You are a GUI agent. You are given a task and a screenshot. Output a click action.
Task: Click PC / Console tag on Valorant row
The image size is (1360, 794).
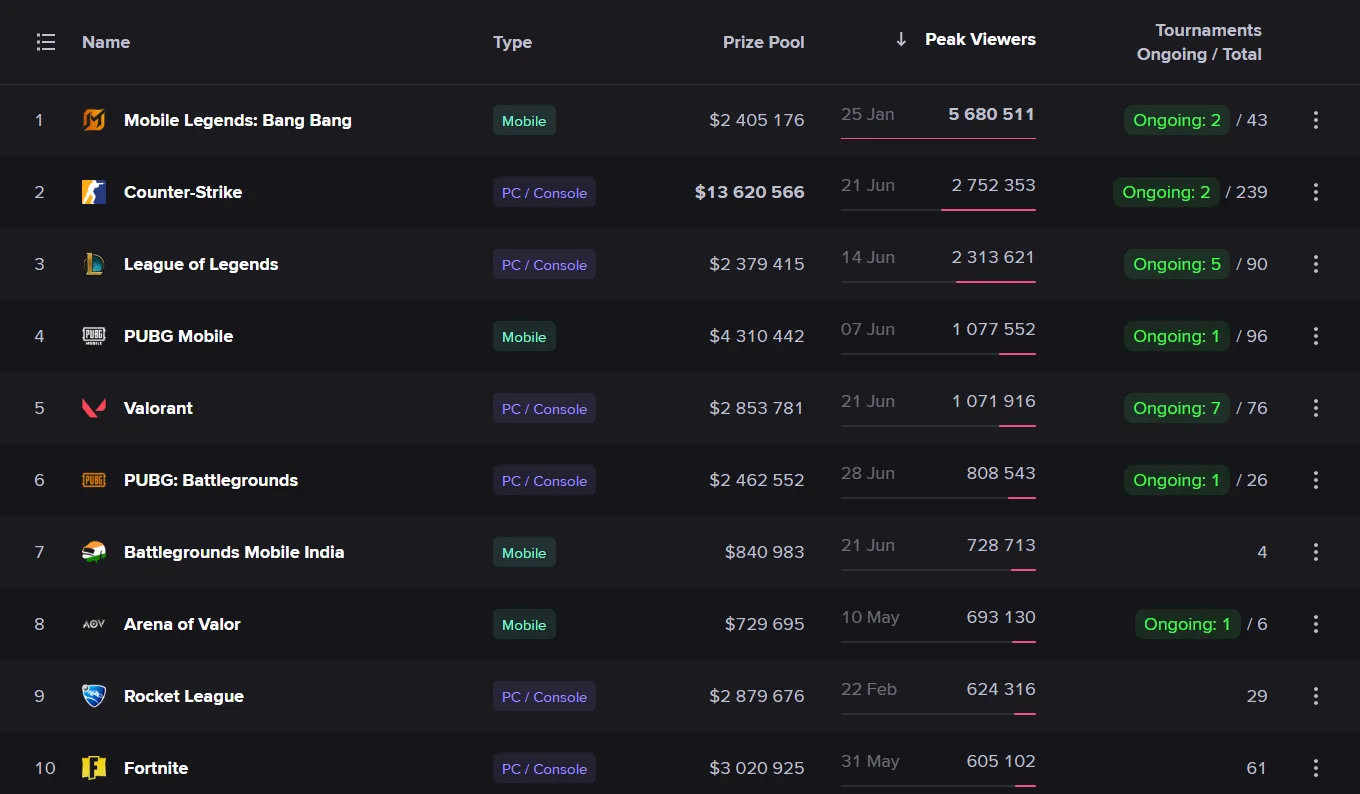tap(544, 408)
